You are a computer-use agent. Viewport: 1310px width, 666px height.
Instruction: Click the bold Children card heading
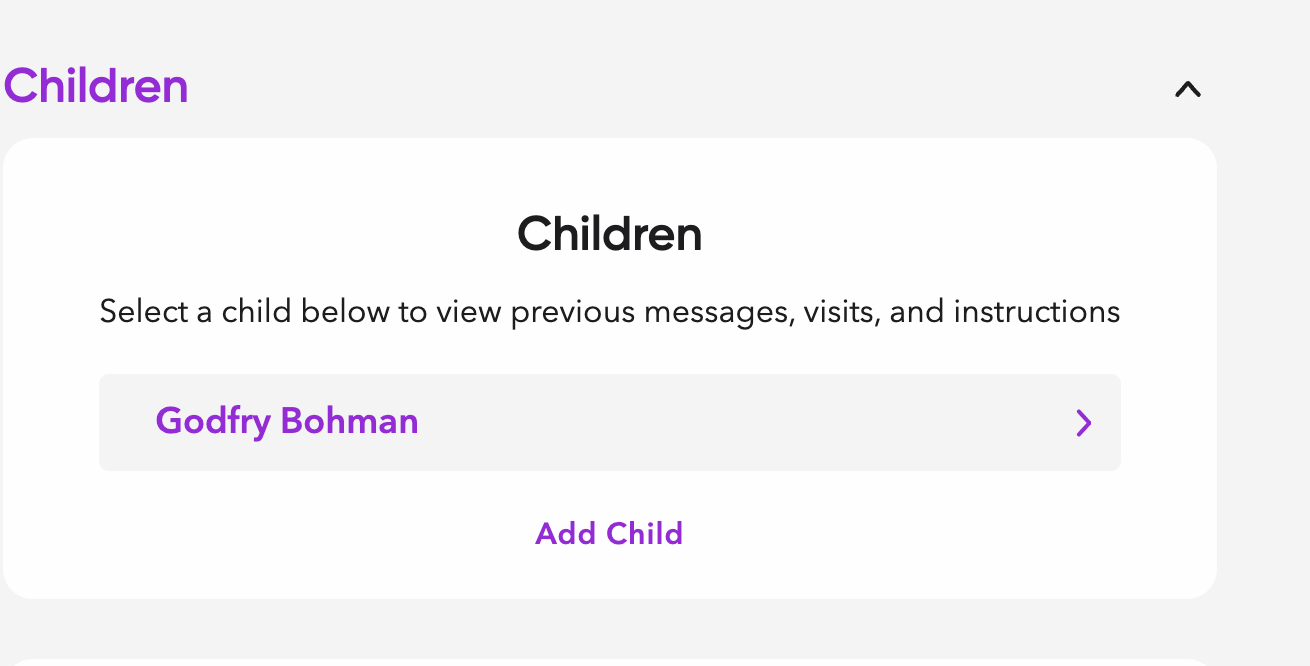click(609, 235)
